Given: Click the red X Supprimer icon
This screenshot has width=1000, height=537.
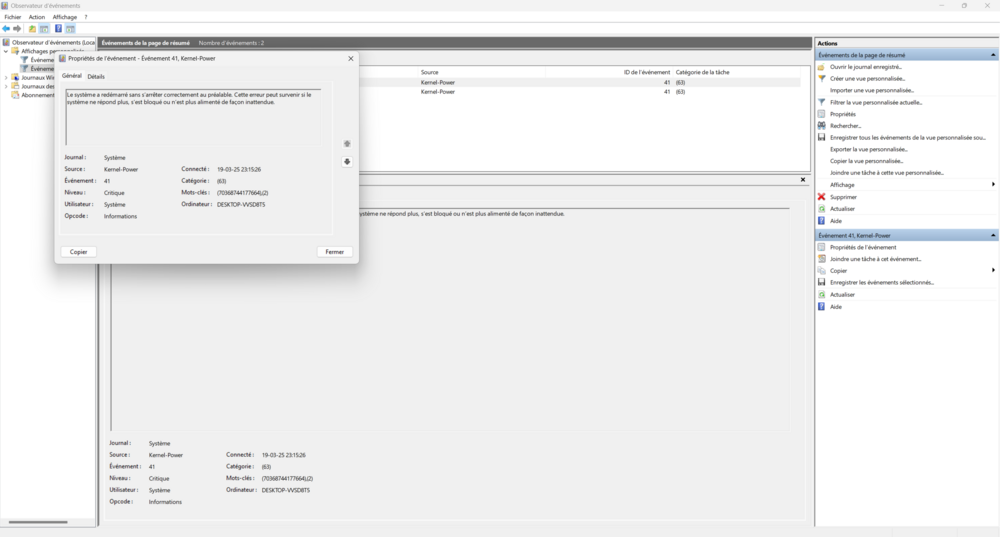Looking at the screenshot, I should (821, 197).
